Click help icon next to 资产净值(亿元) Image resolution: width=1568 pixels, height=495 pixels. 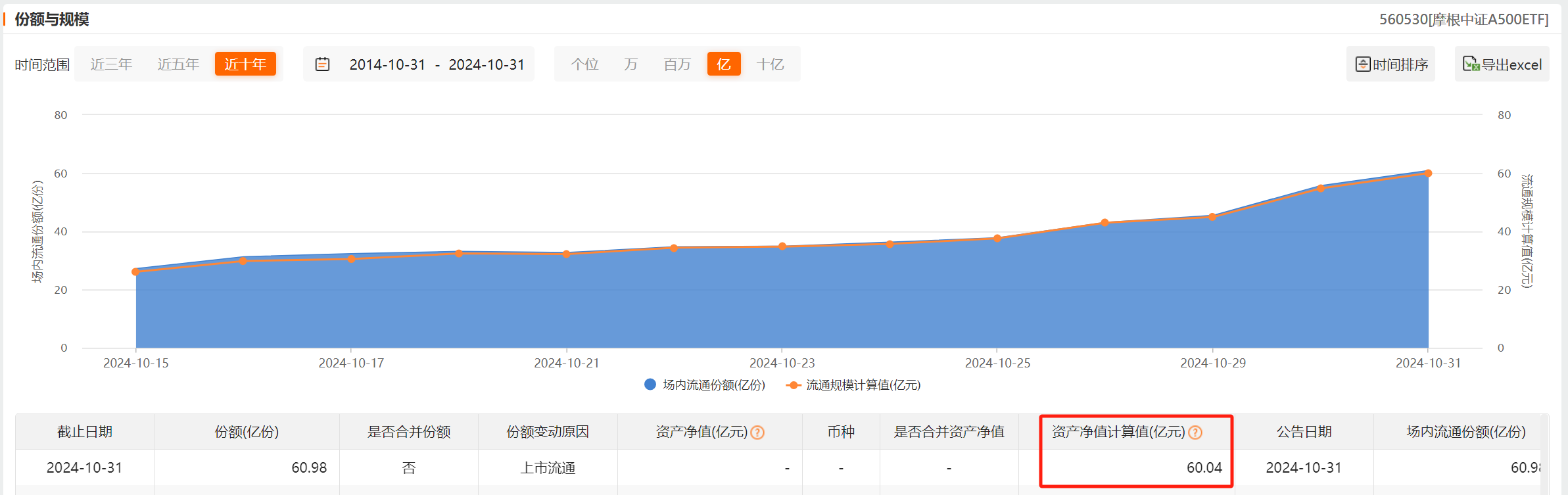(x=757, y=433)
